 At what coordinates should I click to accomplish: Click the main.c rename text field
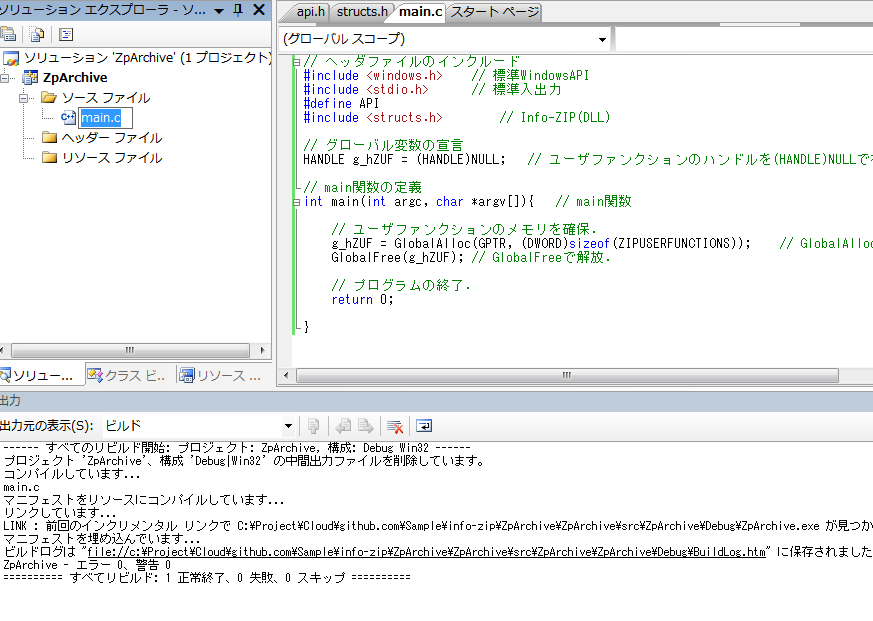point(105,118)
